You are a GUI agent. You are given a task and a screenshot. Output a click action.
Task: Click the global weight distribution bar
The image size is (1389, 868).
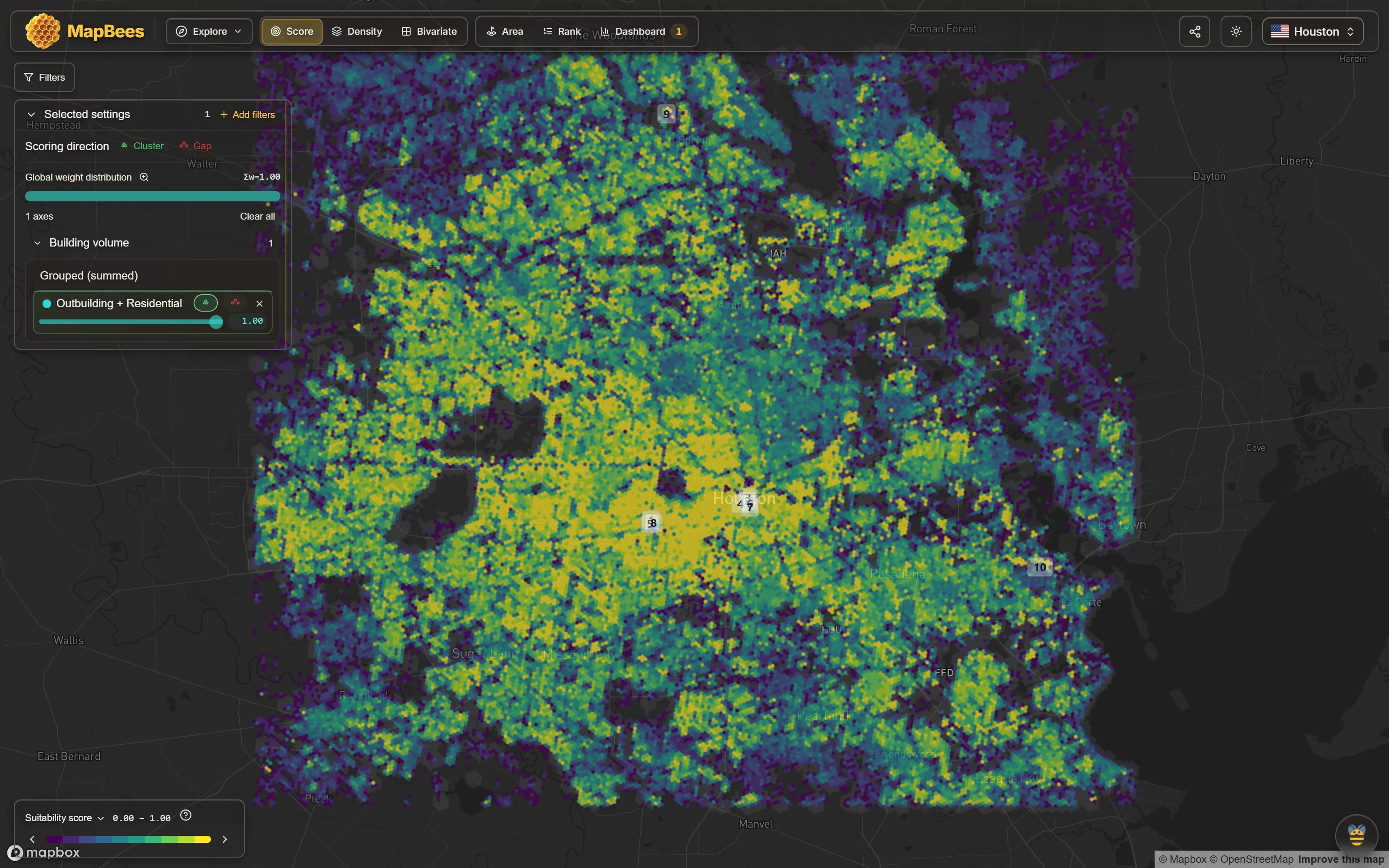tap(153, 196)
